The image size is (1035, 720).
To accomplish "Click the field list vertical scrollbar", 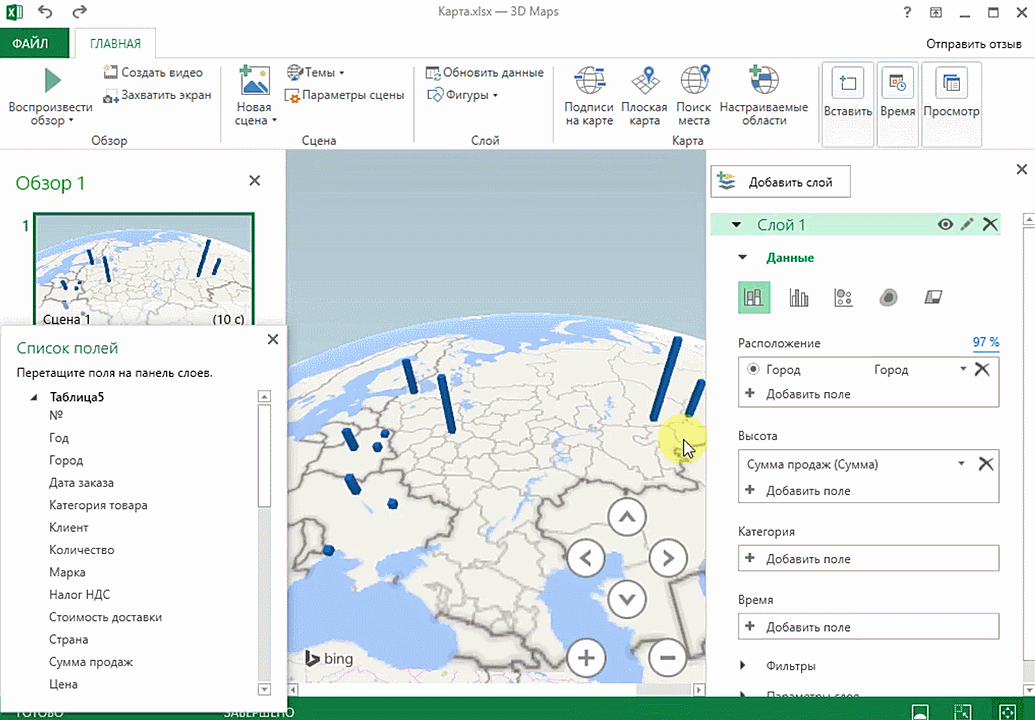I will (264, 456).
